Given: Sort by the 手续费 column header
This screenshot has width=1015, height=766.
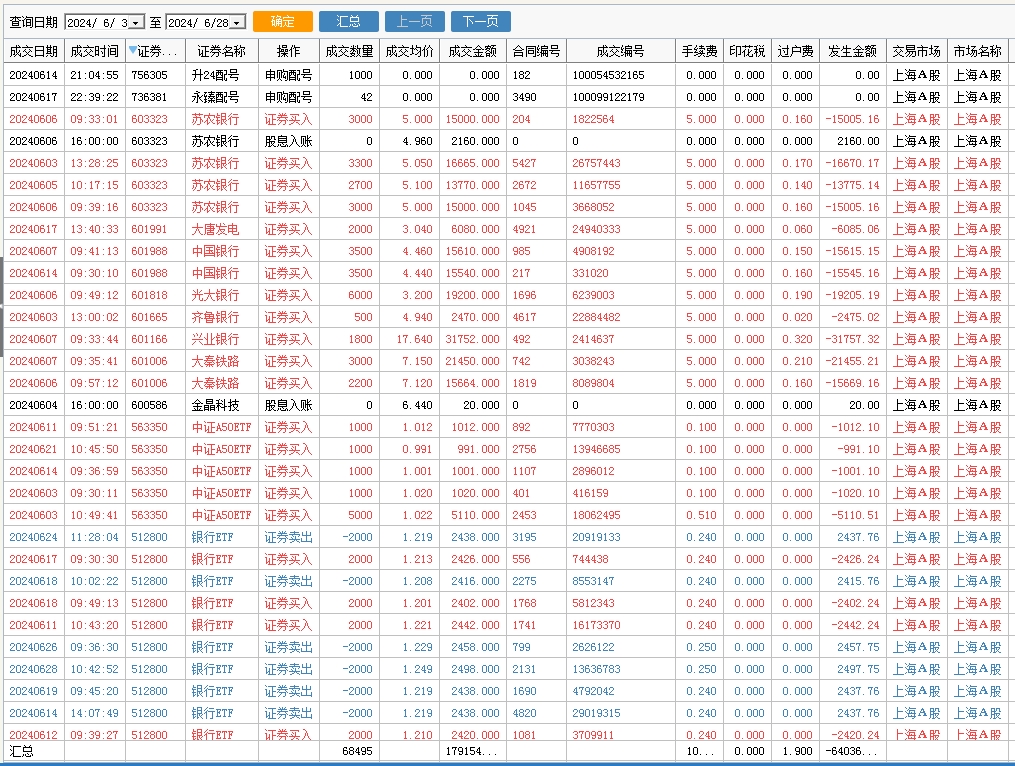Looking at the screenshot, I should pos(699,51).
